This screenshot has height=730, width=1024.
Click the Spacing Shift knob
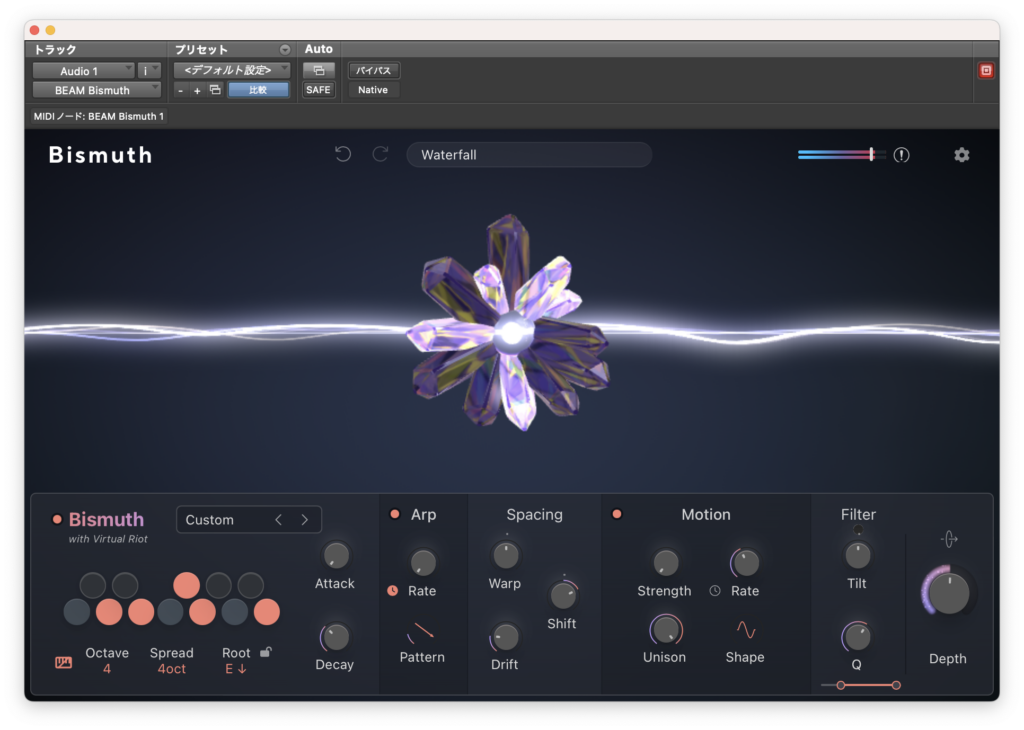(562, 595)
